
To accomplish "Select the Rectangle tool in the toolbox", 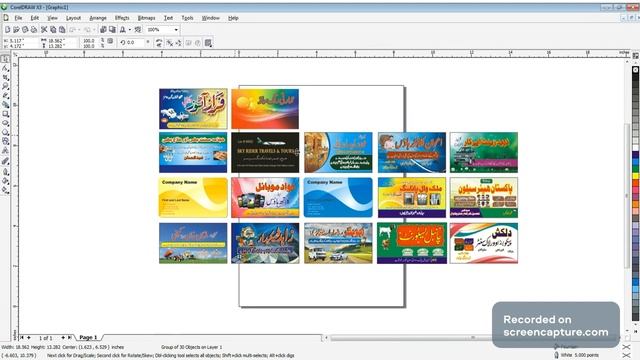I will (5, 114).
